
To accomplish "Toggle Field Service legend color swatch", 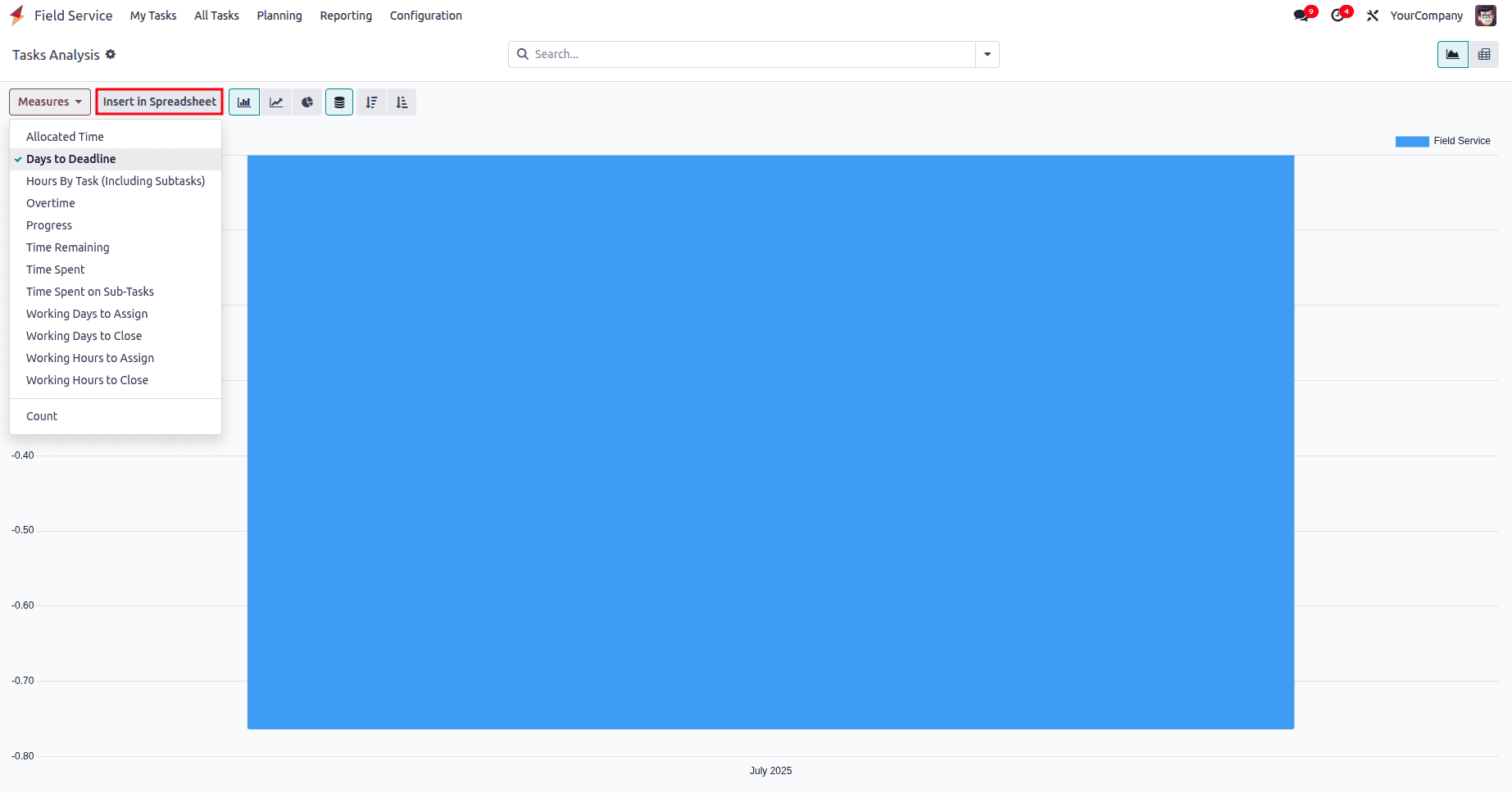I will (x=1412, y=142).
